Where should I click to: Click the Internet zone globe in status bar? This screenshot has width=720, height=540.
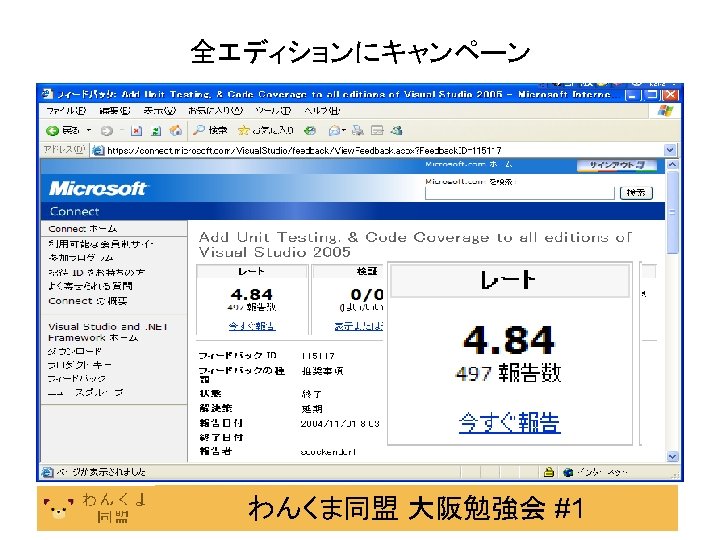pyautogui.click(x=568, y=472)
